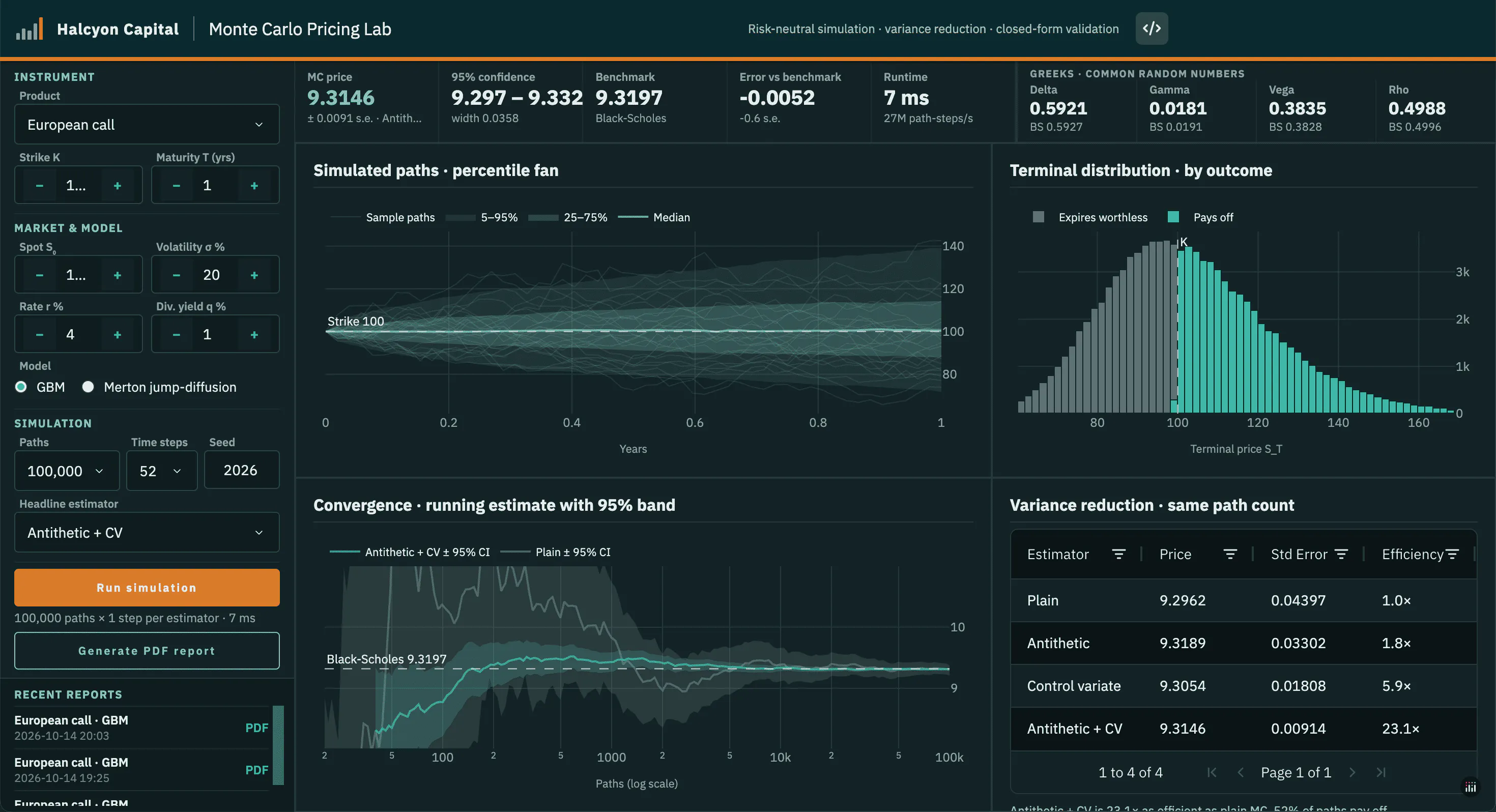
Task: Toggle Expires worthless histogram series
Action: tap(1090, 217)
